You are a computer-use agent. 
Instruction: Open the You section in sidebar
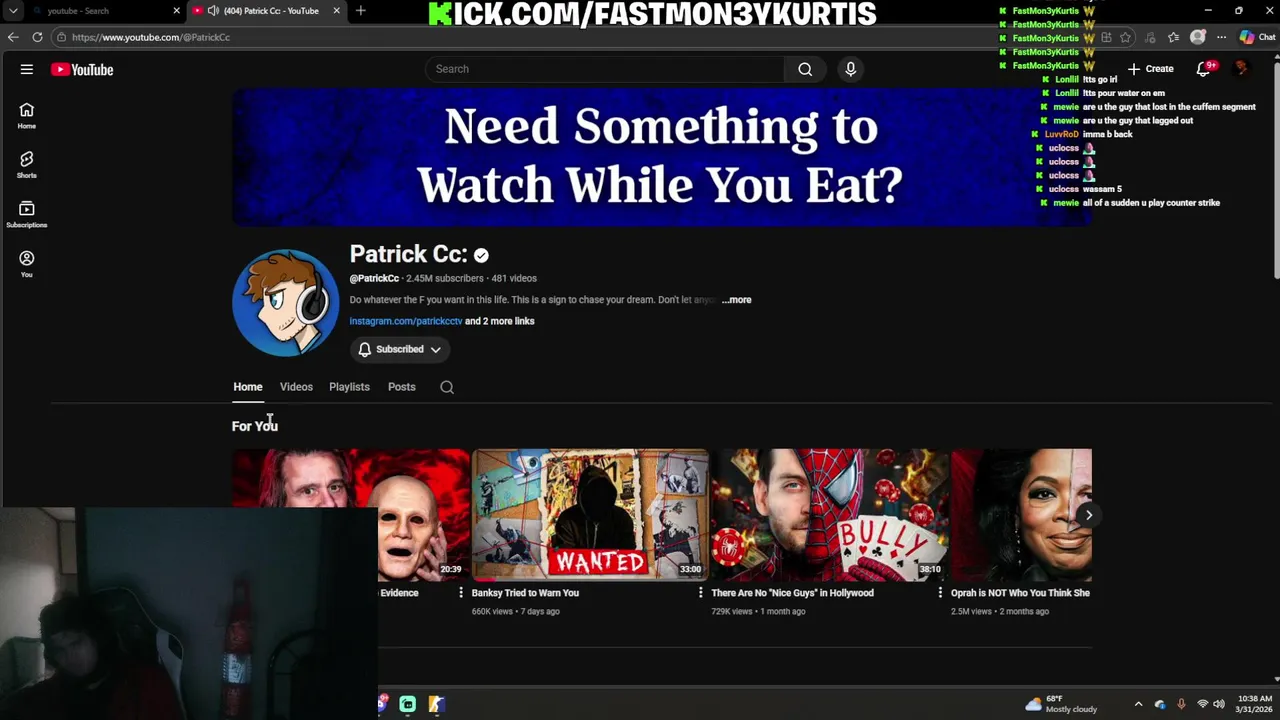(x=27, y=264)
